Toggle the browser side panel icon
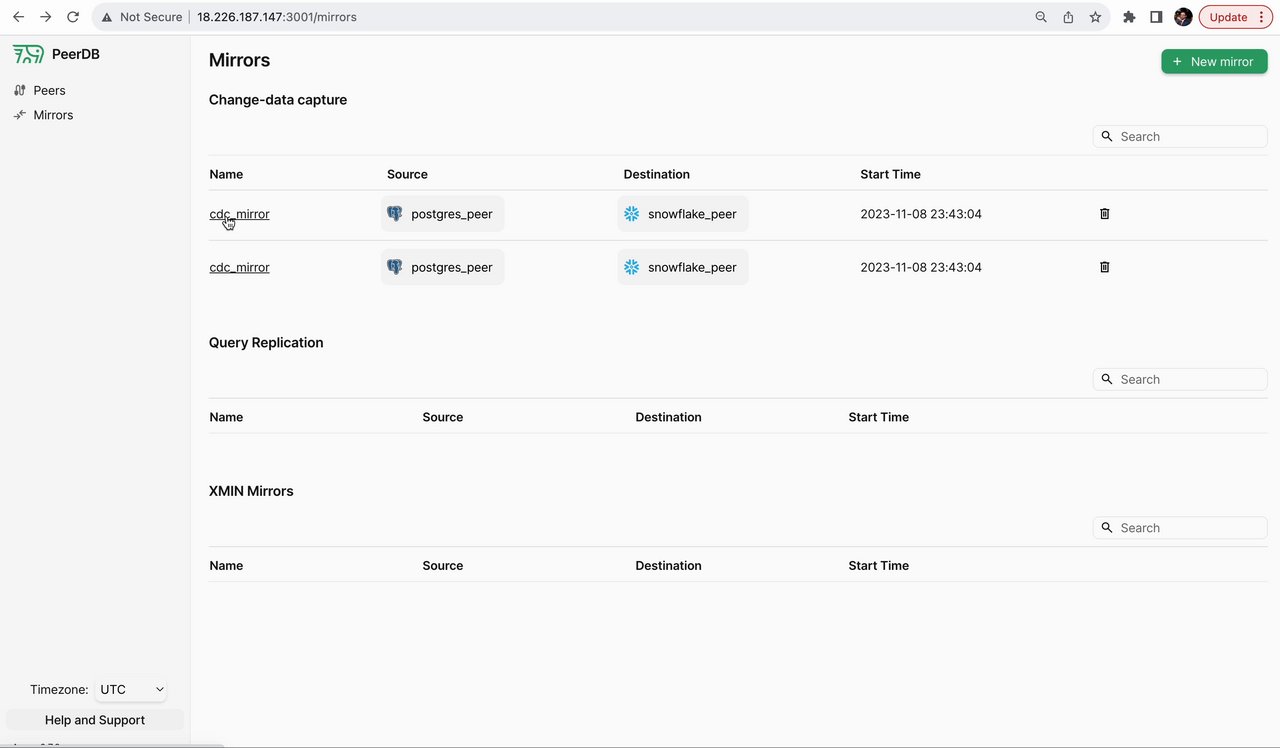The width and height of the screenshot is (1280, 748). 1156,17
